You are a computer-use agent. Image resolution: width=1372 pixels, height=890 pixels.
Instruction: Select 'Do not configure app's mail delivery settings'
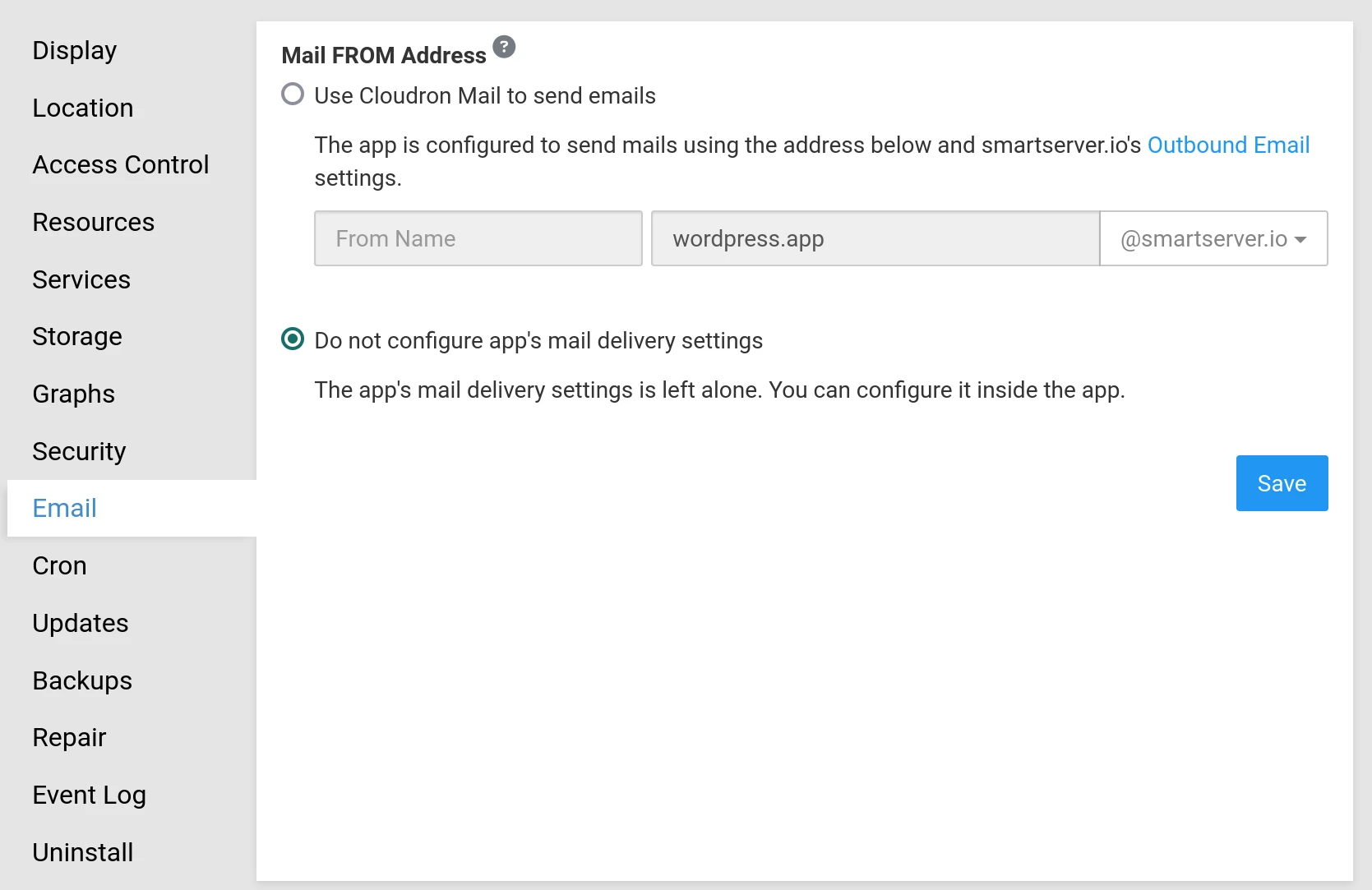[292, 339]
